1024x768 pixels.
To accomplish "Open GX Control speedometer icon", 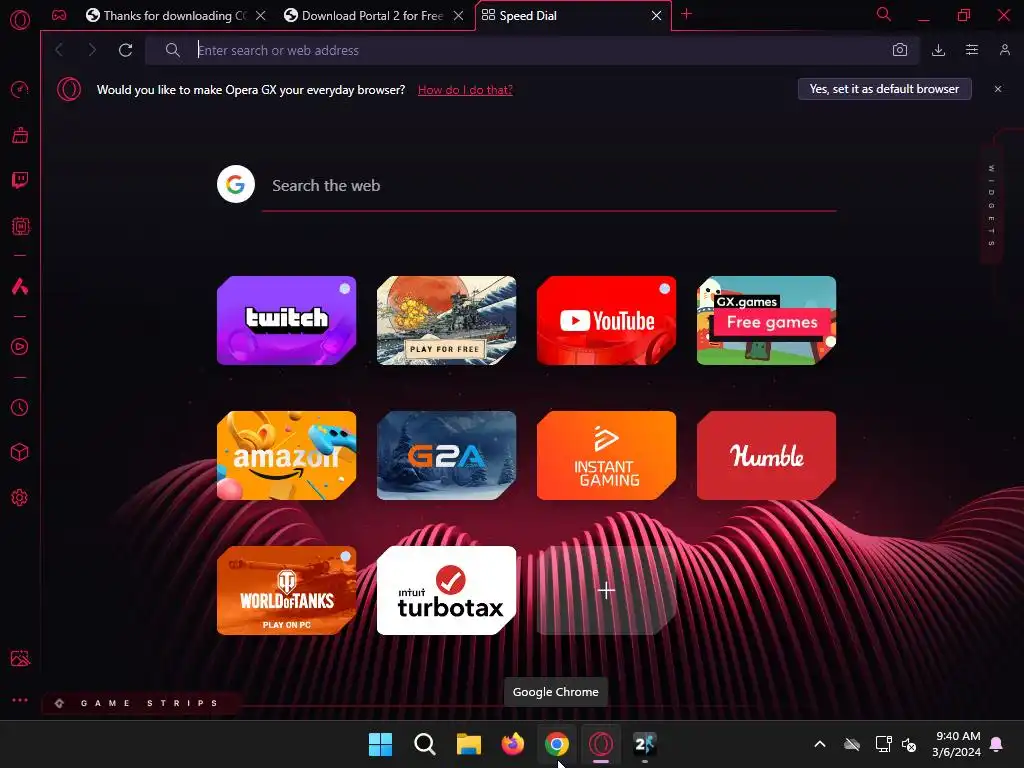I will pos(20,89).
